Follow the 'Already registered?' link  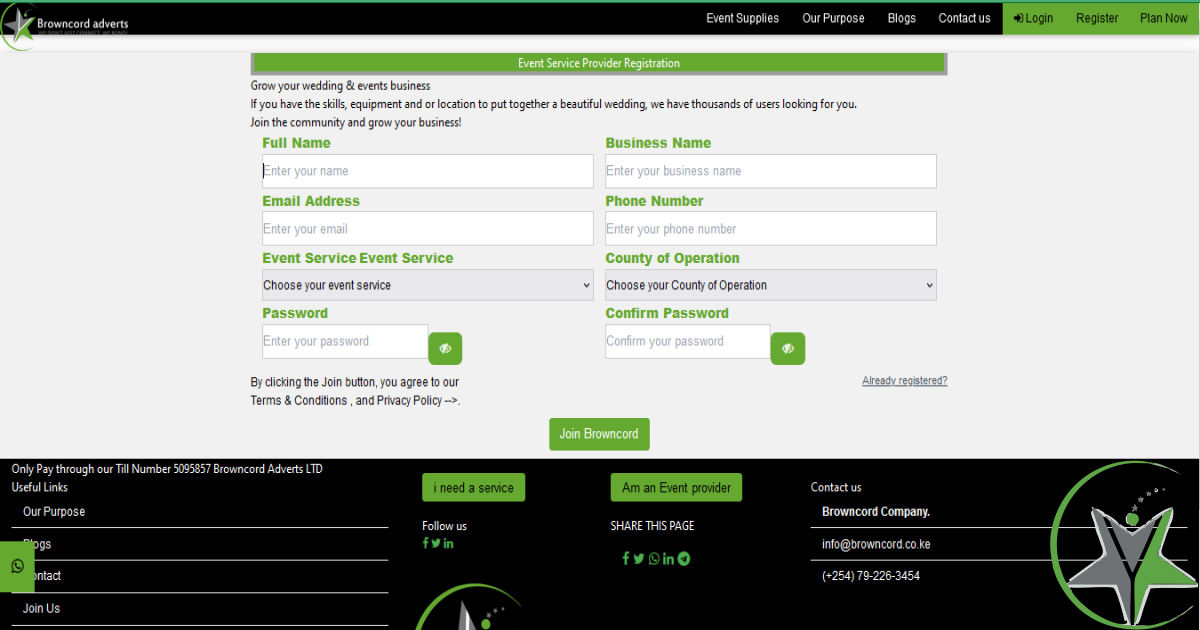[904, 381]
